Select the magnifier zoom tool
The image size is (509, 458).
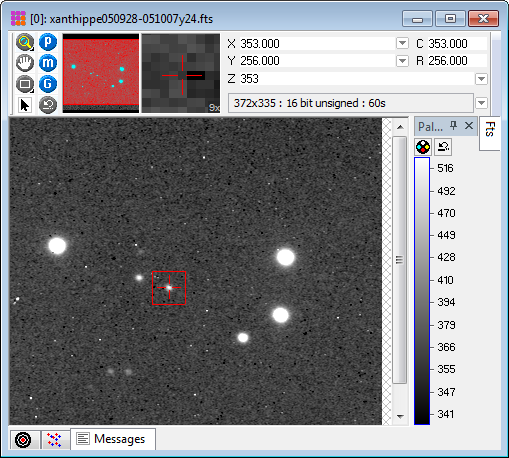click(25, 42)
